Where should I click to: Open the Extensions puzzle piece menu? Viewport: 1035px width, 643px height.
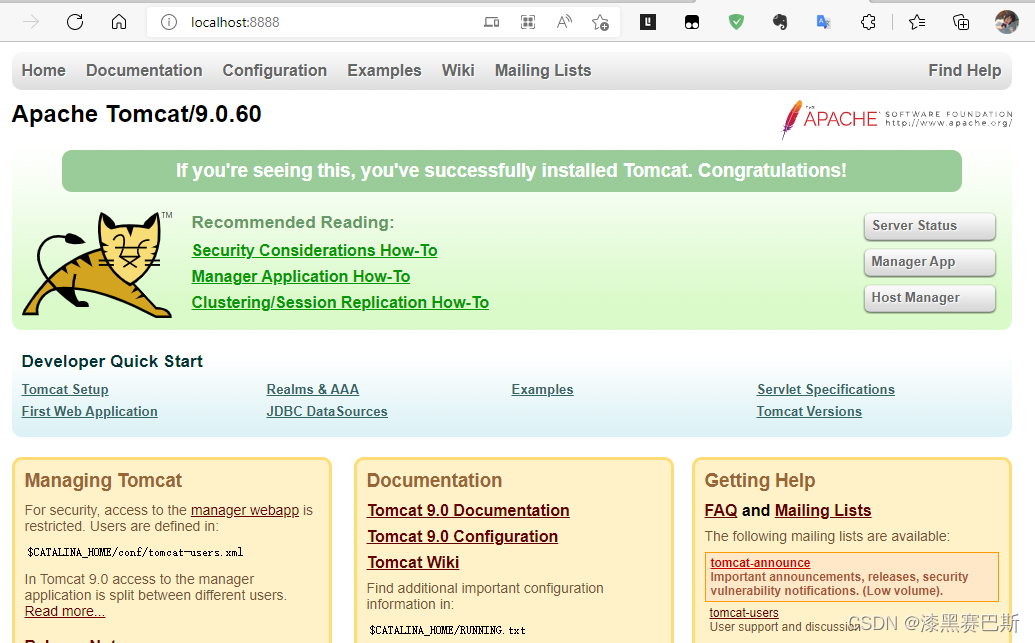click(x=868, y=22)
